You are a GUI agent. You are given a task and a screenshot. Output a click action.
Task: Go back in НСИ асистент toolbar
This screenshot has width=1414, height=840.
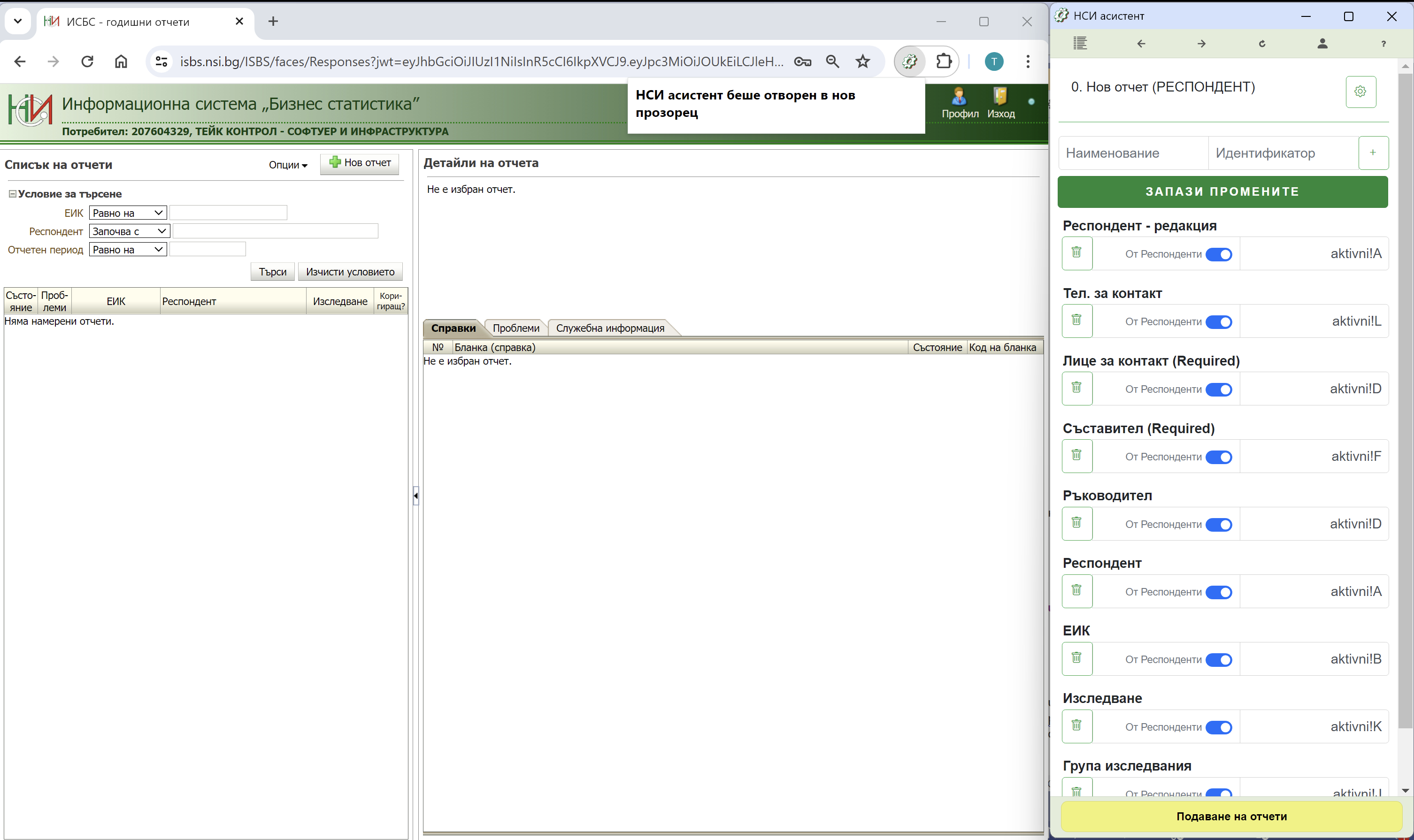(x=1141, y=44)
